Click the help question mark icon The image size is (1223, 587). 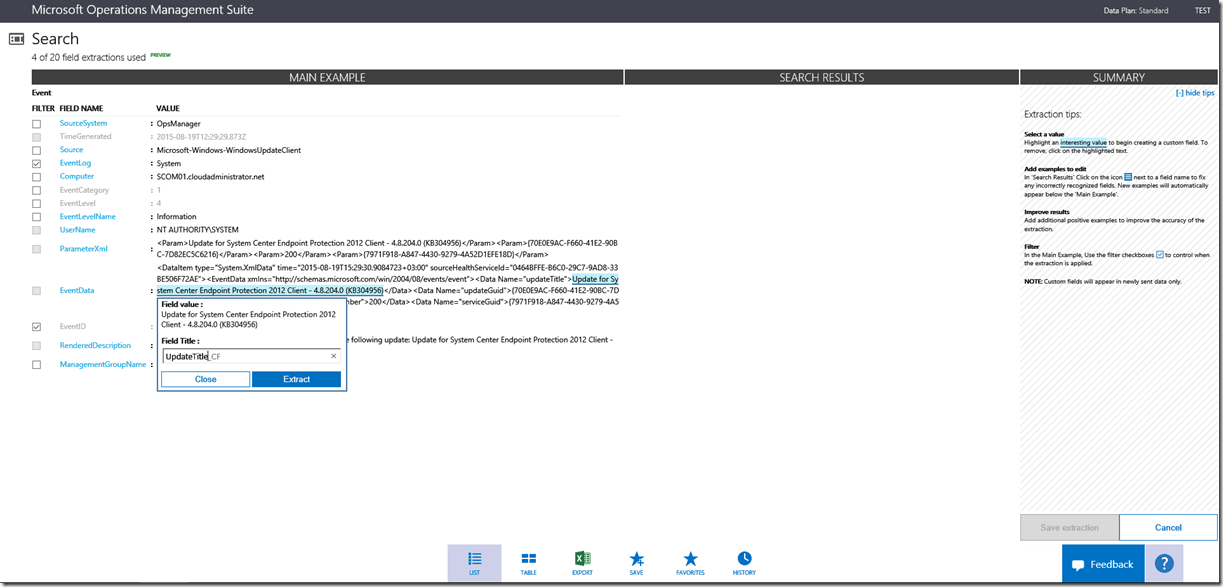click(1163, 564)
